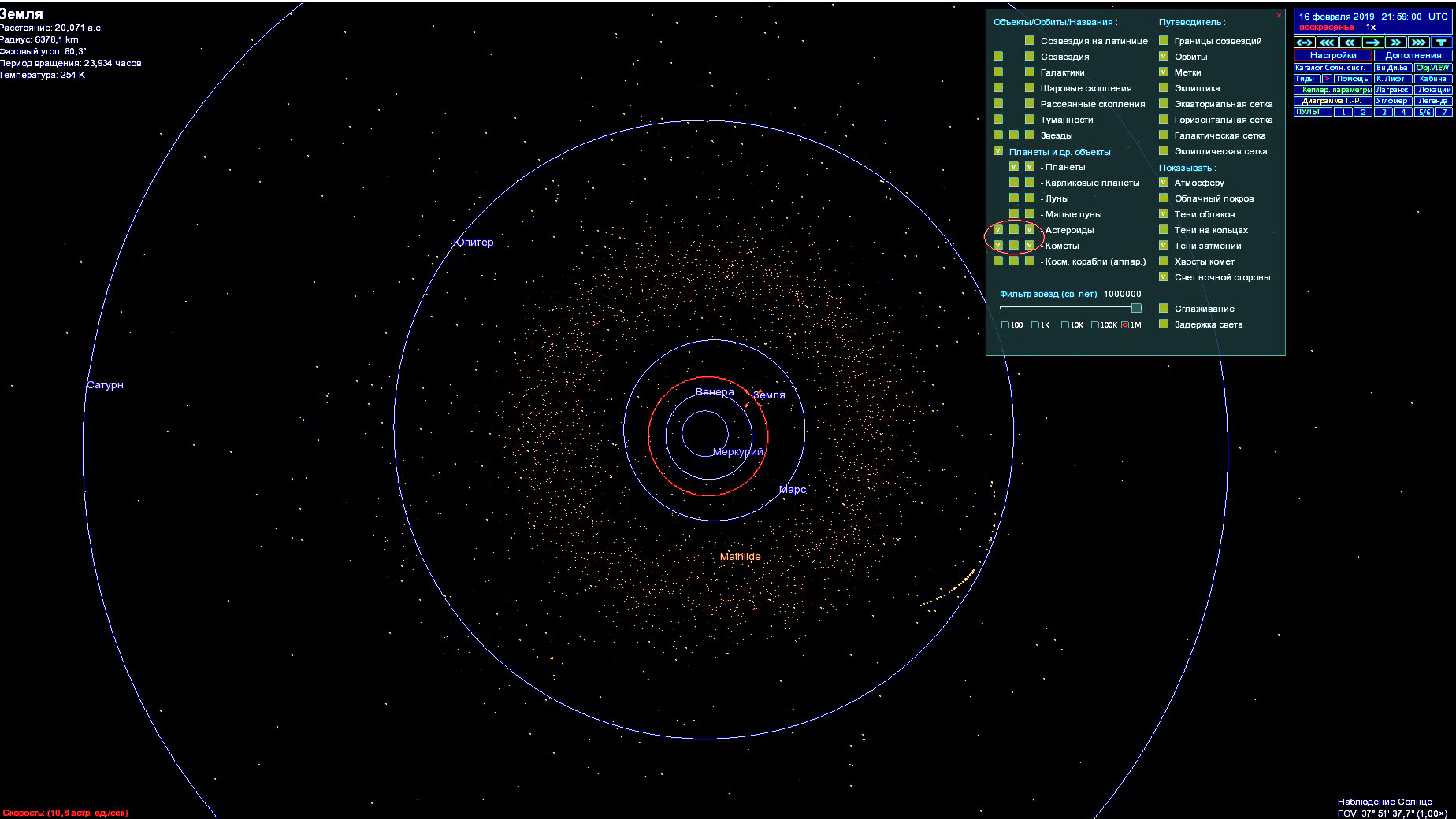The height and width of the screenshot is (819, 1456).
Task: Enable Задержка света checkbox
Action: [1164, 324]
